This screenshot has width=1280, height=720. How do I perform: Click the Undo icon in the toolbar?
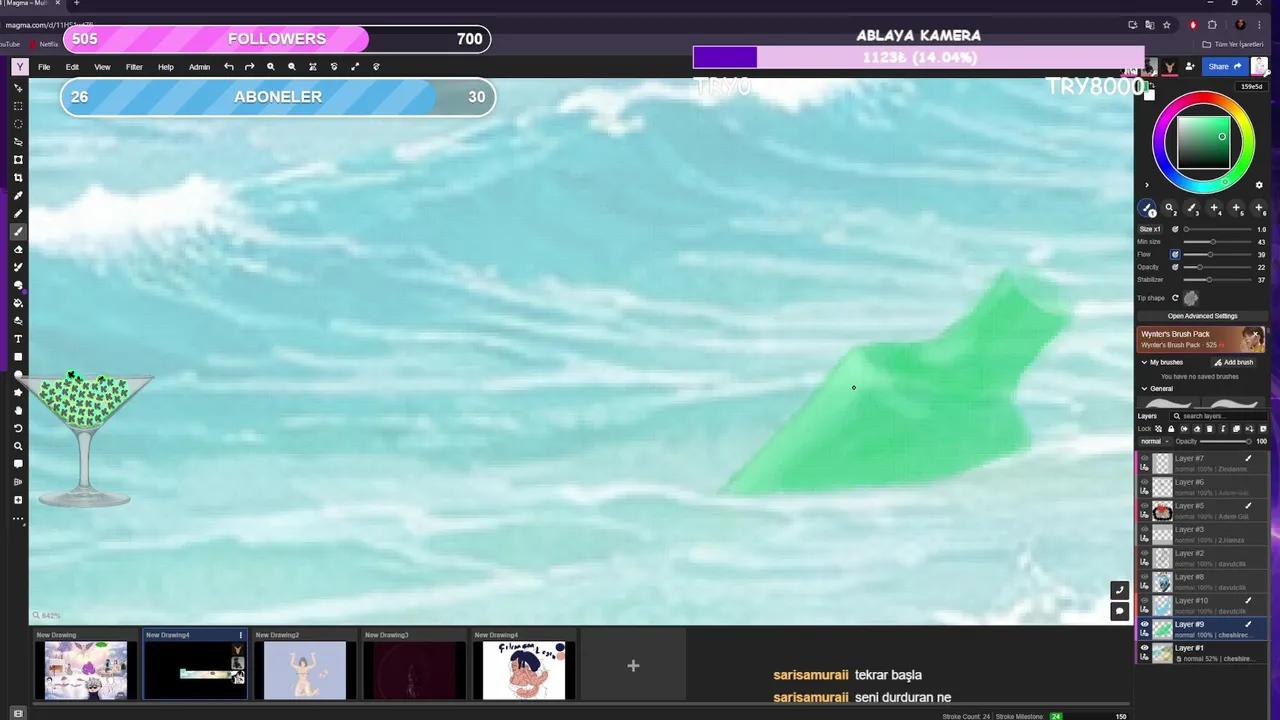point(228,66)
